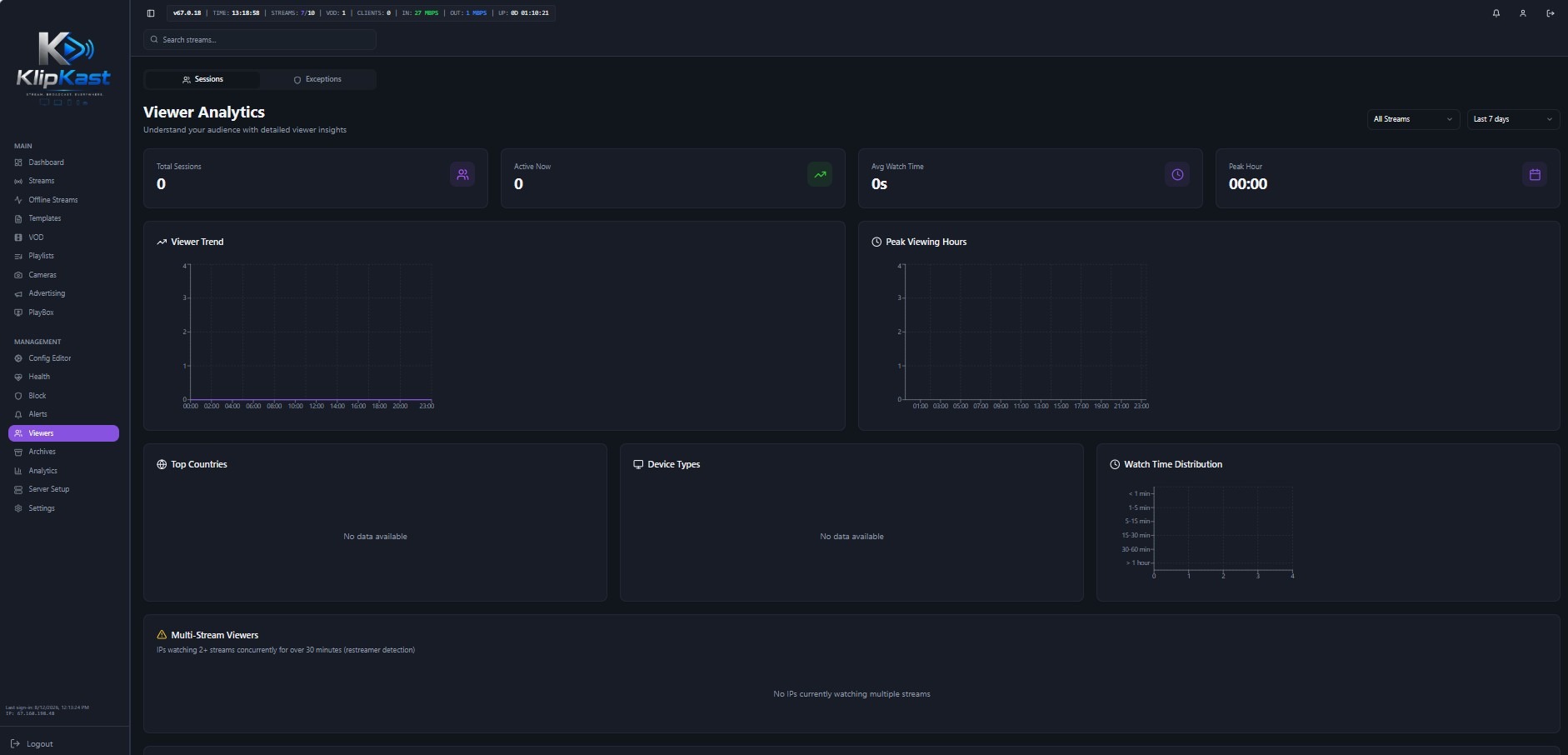Click the KlipKast logo

(x=64, y=68)
